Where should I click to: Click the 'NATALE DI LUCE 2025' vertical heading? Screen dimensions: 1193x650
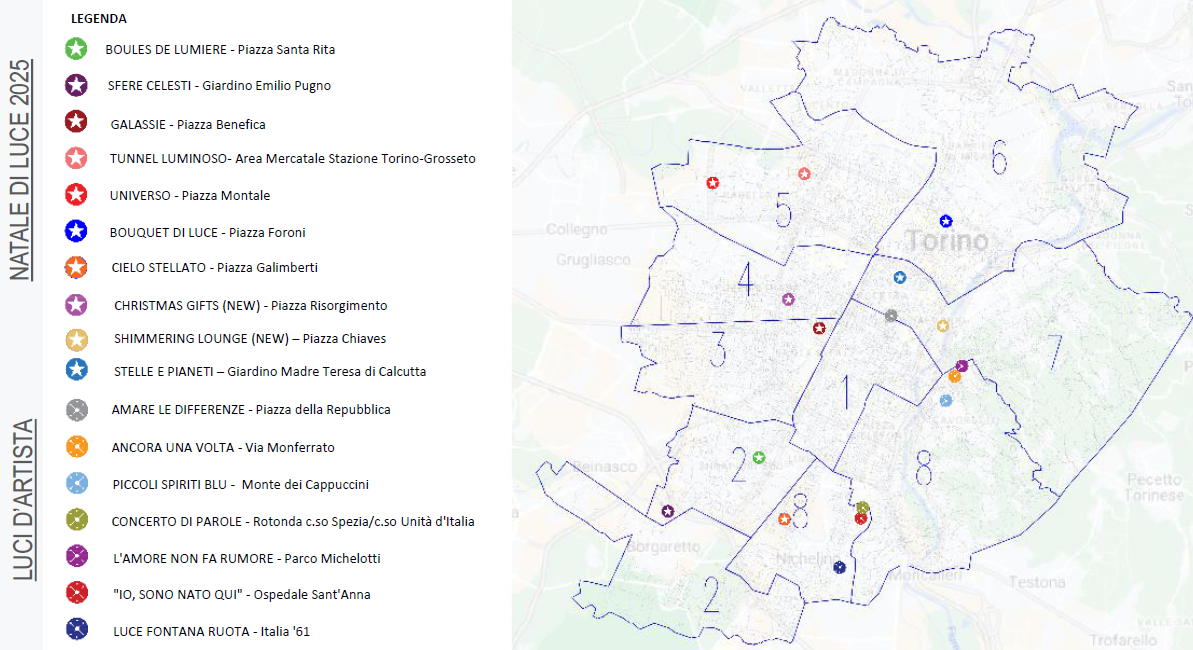(x=20, y=170)
